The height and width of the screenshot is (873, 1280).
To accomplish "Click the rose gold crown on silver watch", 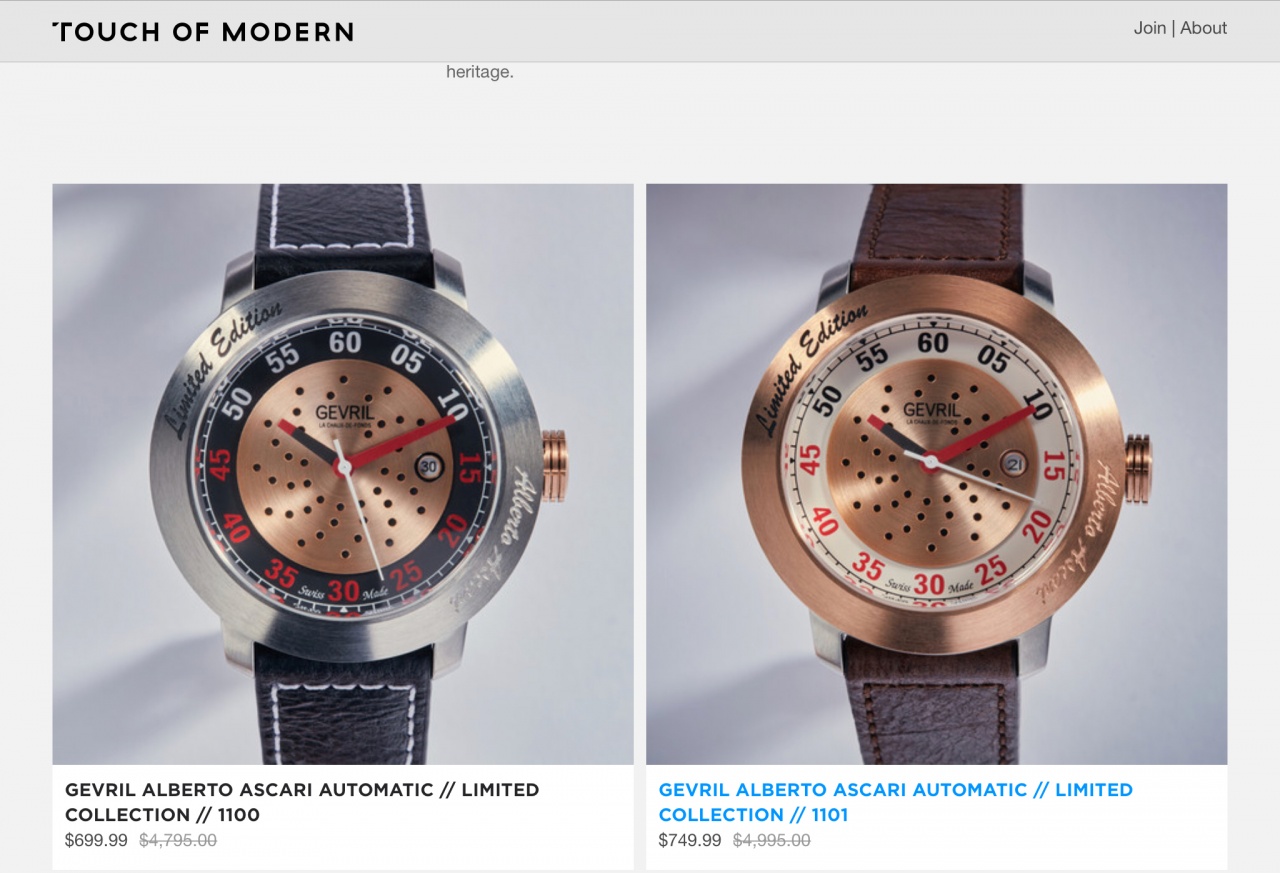I will click(x=555, y=465).
